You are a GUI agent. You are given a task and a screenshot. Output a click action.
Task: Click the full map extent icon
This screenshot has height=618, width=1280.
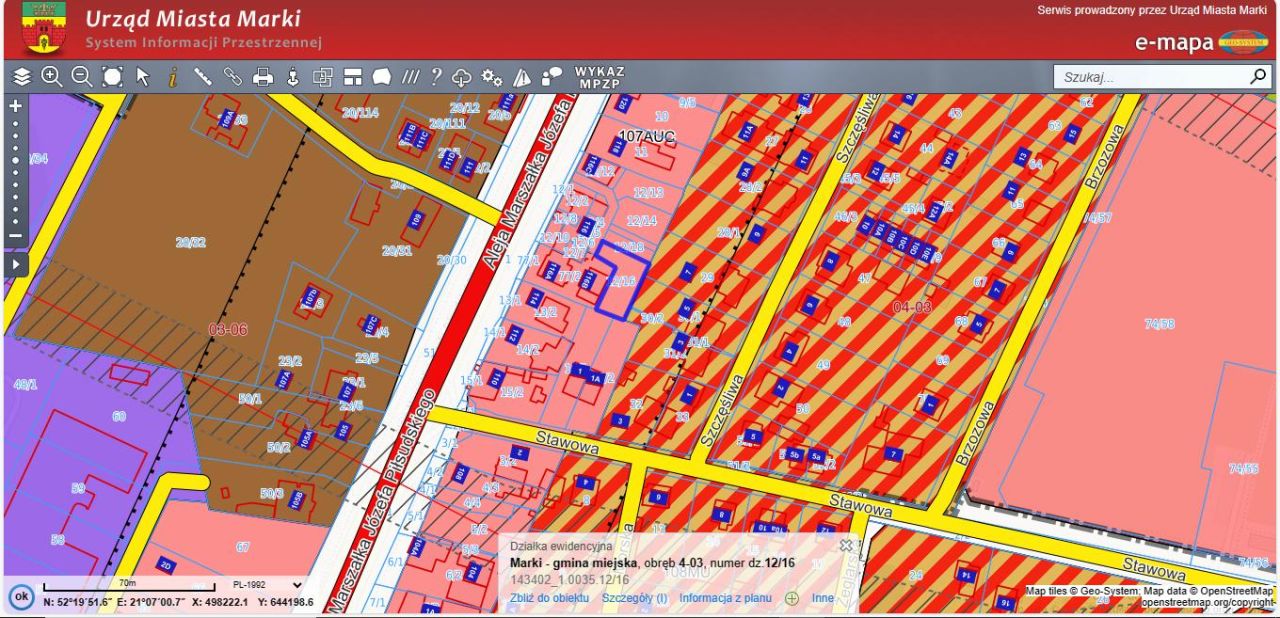pyautogui.click(x=112, y=77)
